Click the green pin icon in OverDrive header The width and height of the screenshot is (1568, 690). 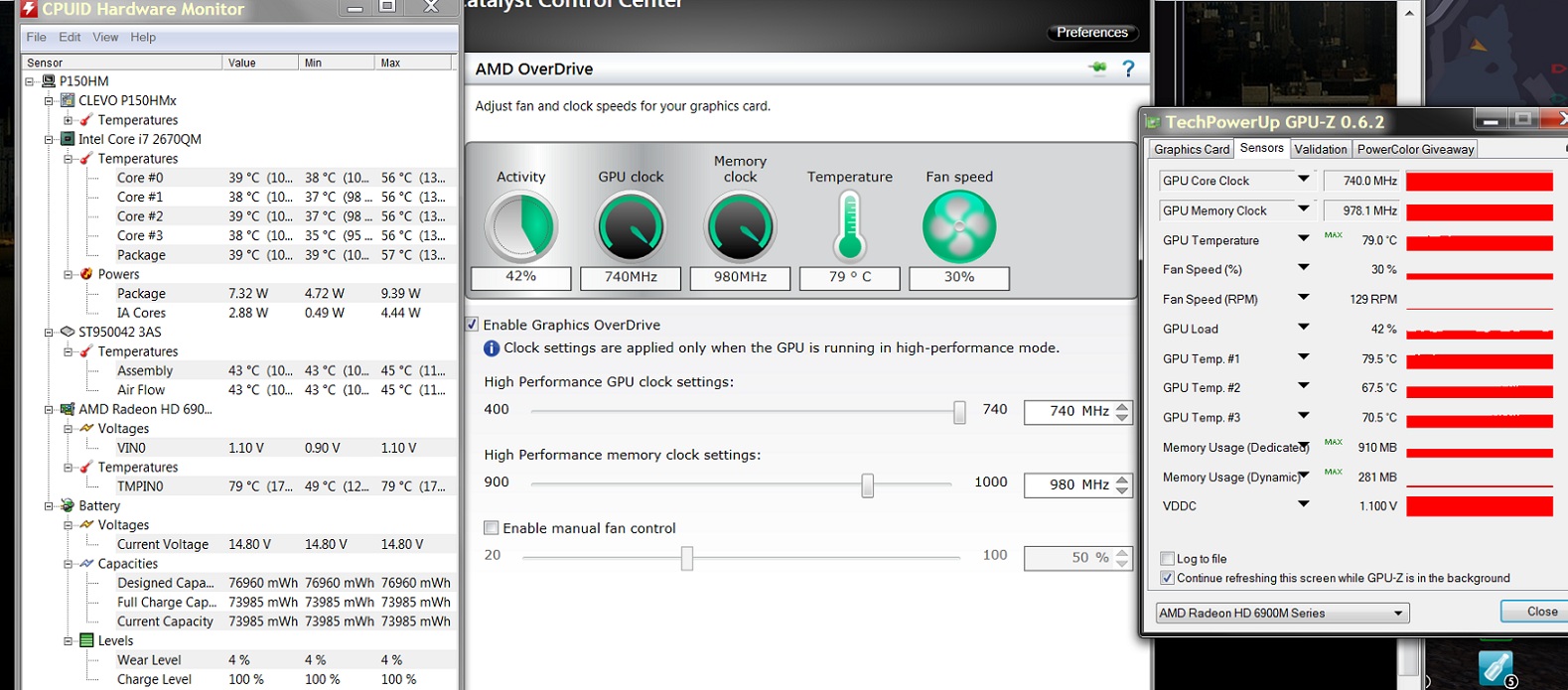[1097, 69]
